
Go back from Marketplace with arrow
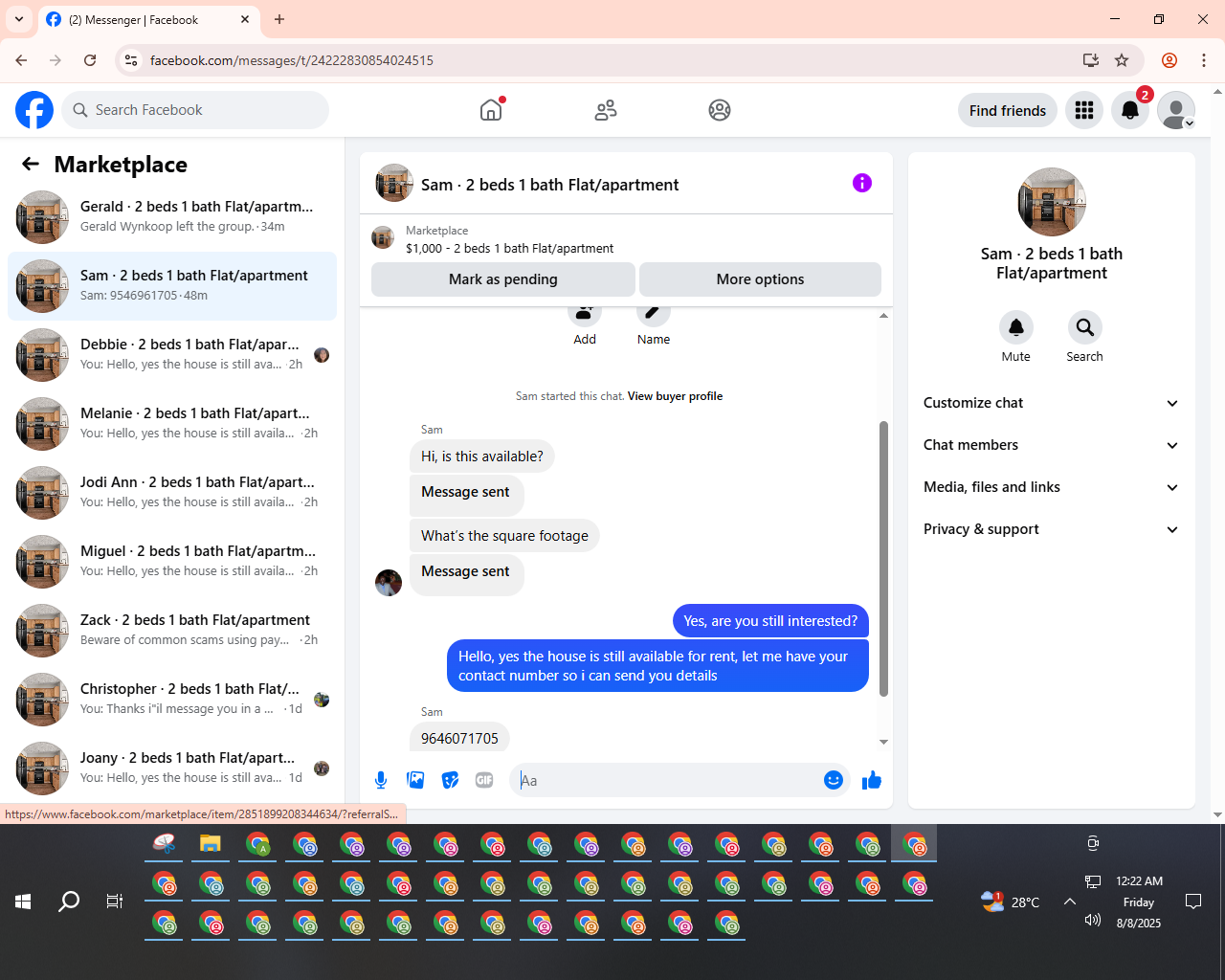pos(31,164)
